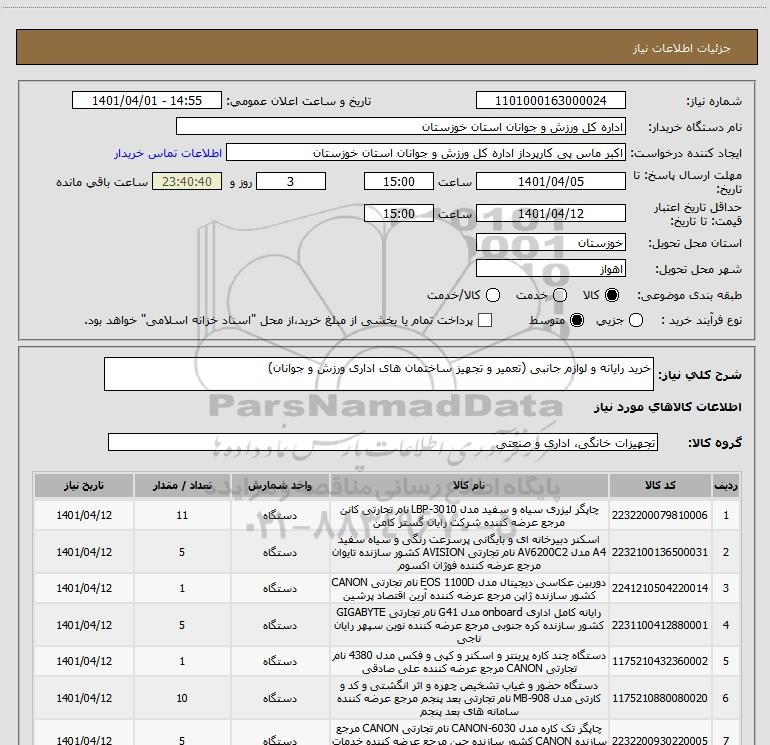Click the response deadline time field 15:00
This screenshot has height=745, width=770.
(399, 181)
